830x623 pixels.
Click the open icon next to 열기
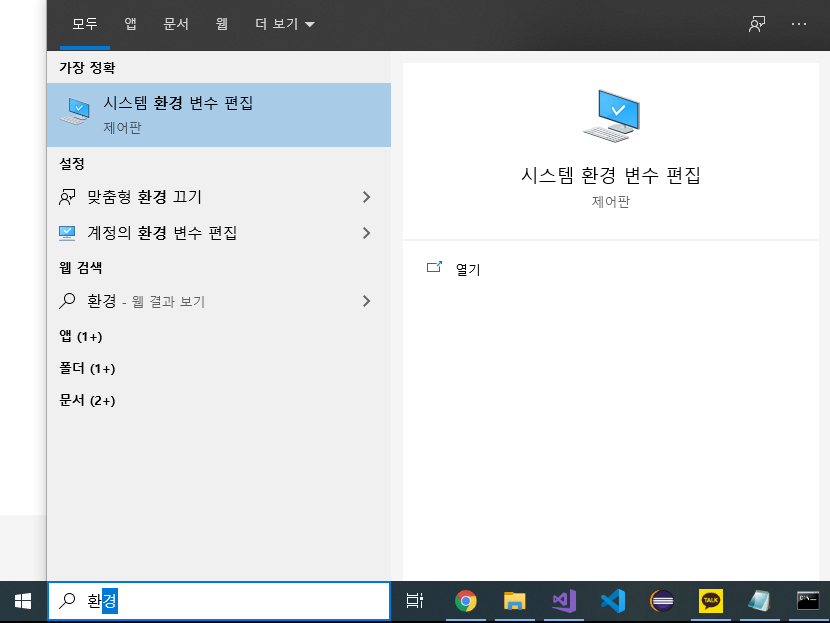click(434, 267)
